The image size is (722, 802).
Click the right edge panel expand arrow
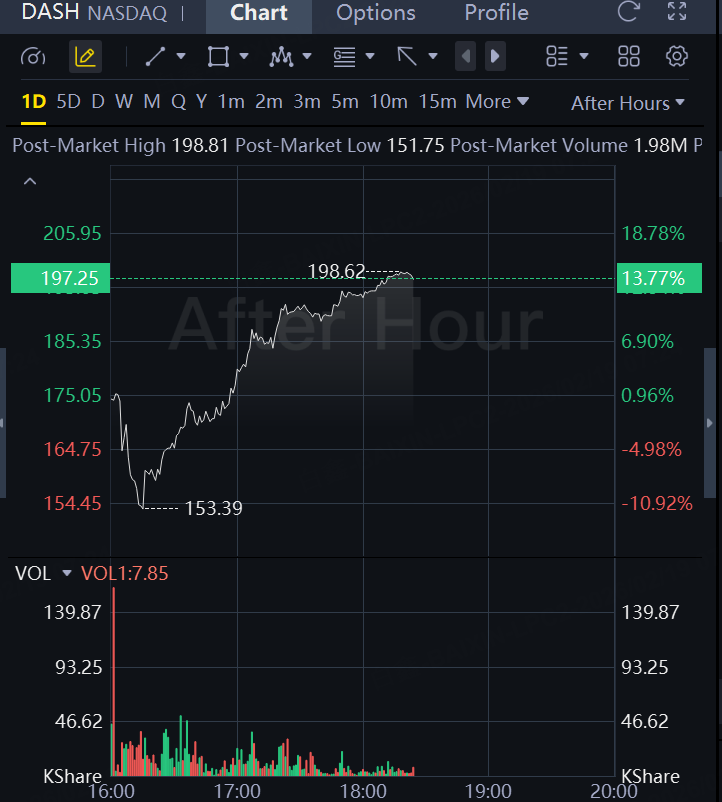pos(710,423)
